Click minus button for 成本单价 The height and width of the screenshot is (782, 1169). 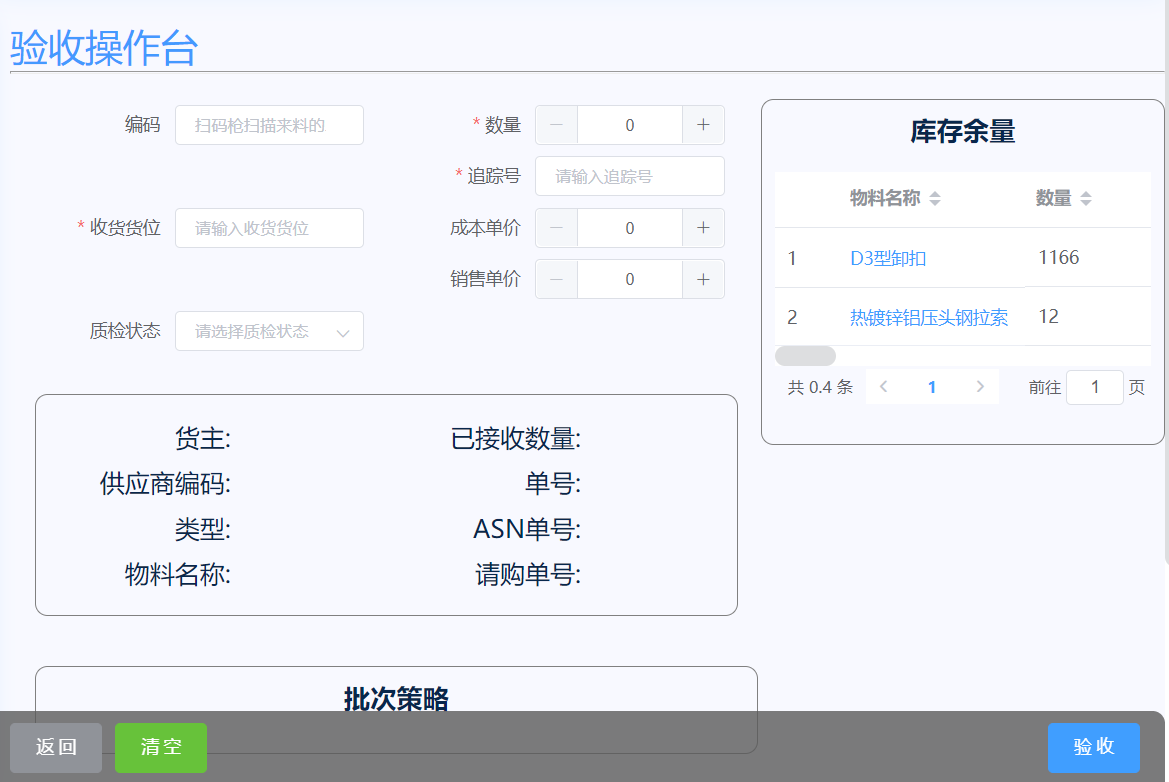(x=557, y=228)
